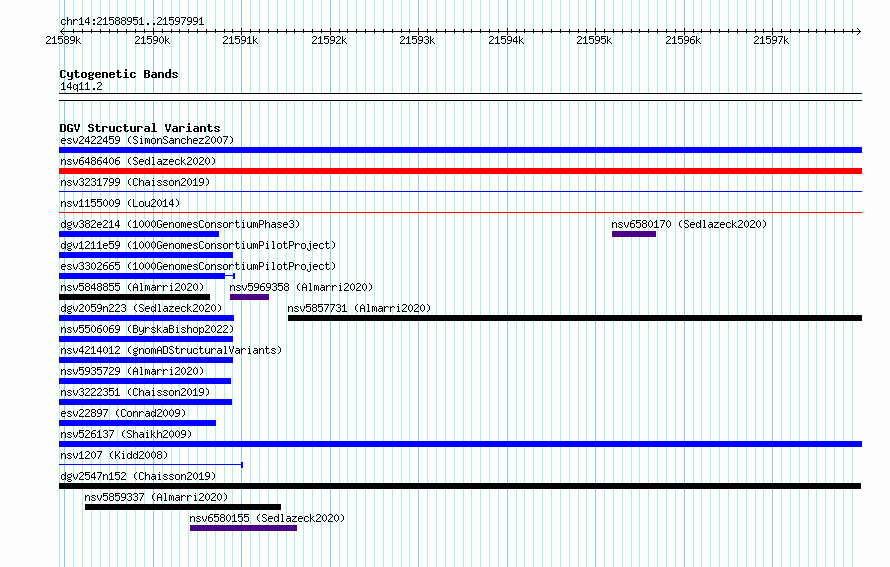The height and width of the screenshot is (567, 890).
Task: Open the dgv2547n152 (Chaisson2019) label
Action: [x=138, y=476]
